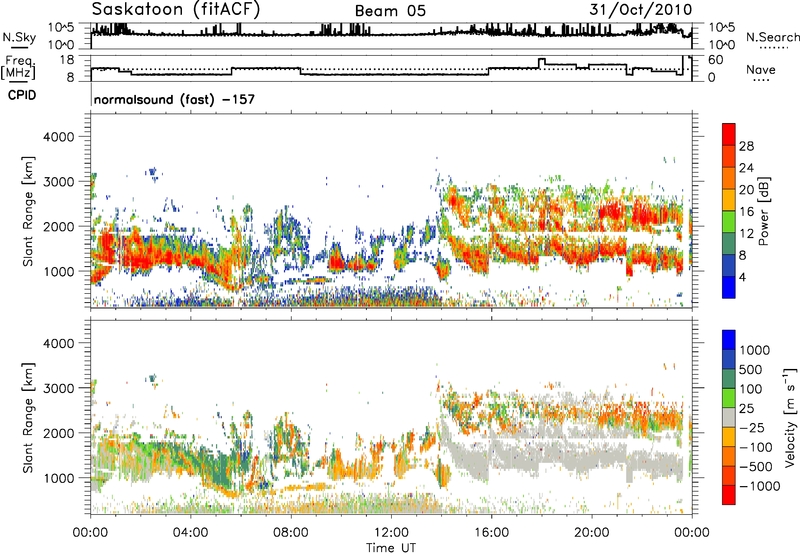
Task: Click the '16:00' time axis tick label
Action: 491,533
